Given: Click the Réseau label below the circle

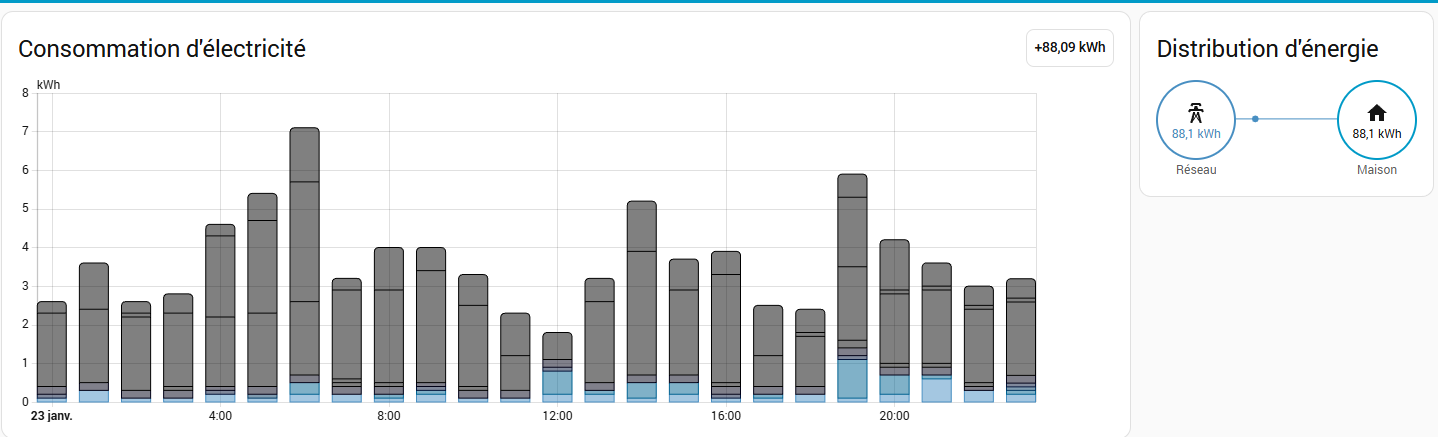Looking at the screenshot, I should [x=1195, y=170].
